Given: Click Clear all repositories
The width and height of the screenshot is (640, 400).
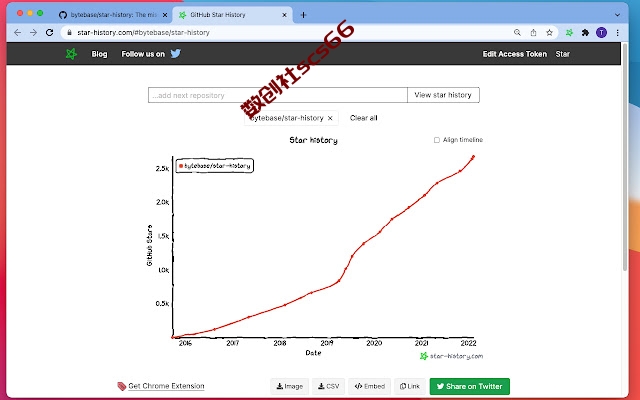Looking at the screenshot, I should 364,118.
